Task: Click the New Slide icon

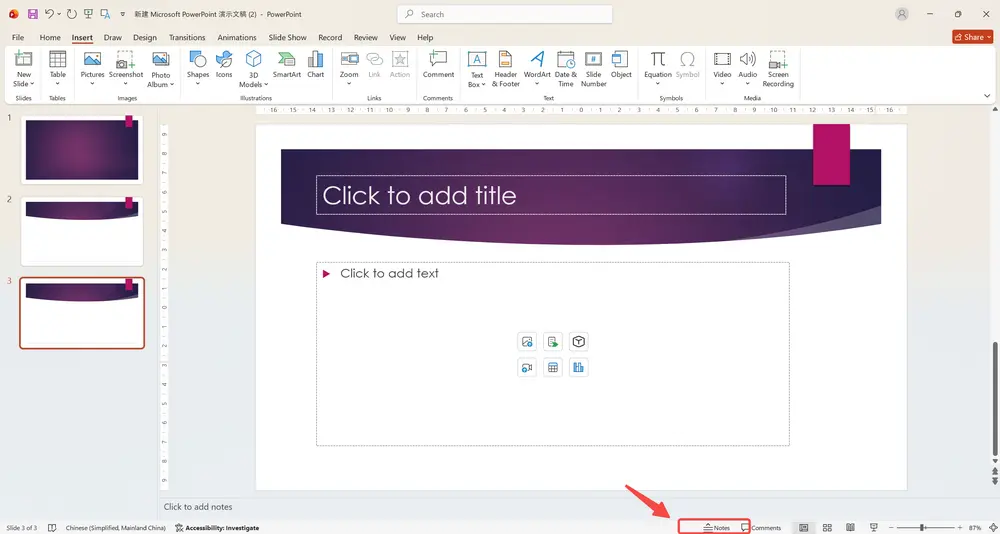Action: [x=24, y=59]
